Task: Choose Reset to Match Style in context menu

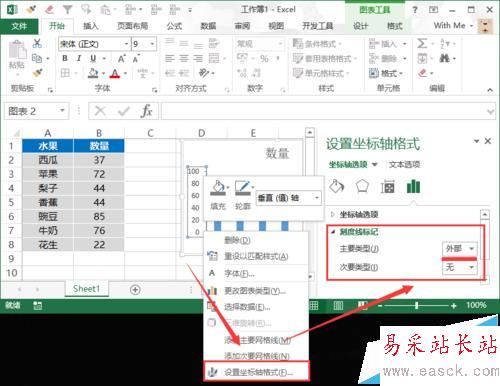Action: [256, 256]
